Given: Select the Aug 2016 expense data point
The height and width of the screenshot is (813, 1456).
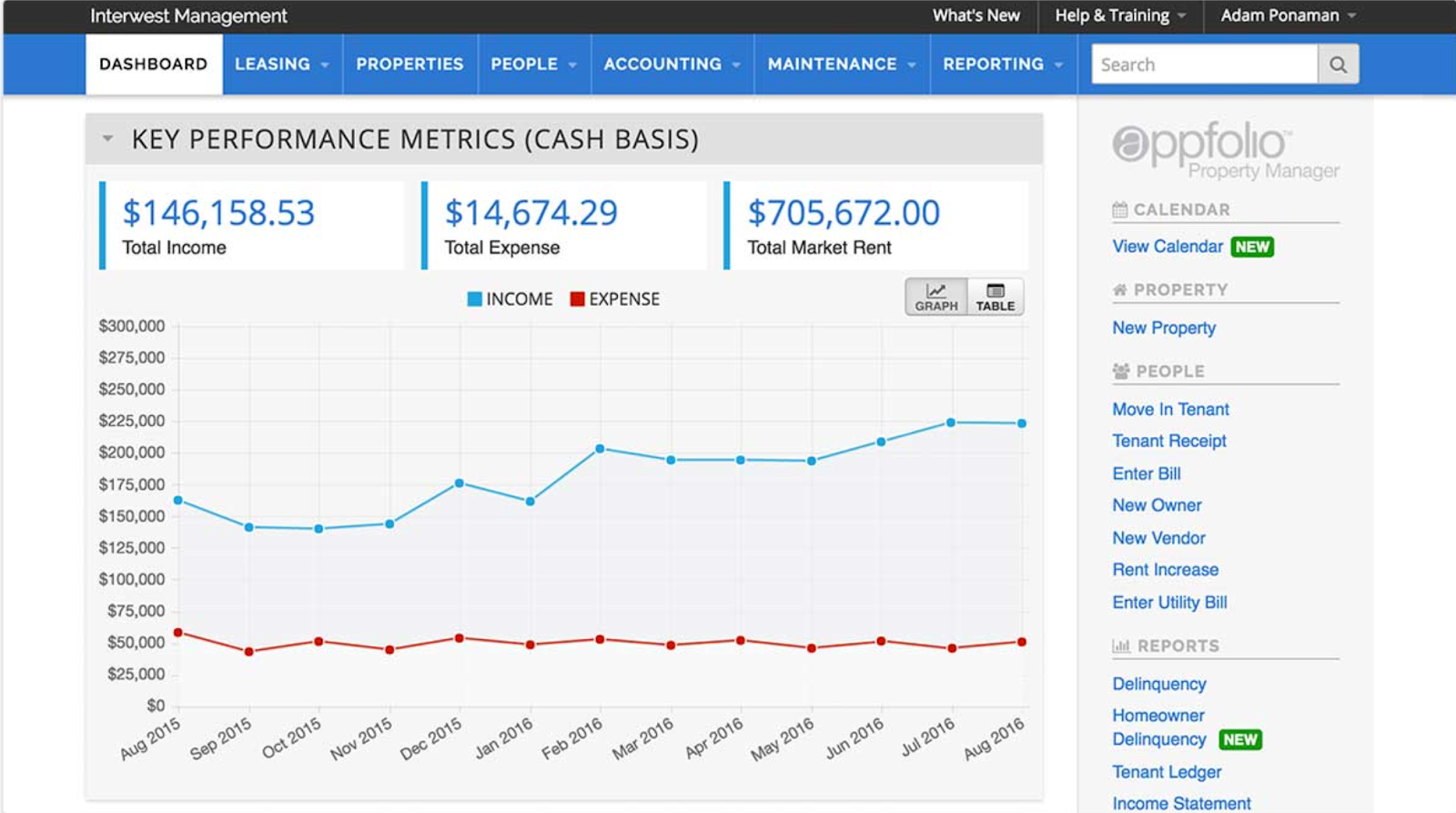Looking at the screenshot, I should pyautogui.click(x=1022, y=642).
